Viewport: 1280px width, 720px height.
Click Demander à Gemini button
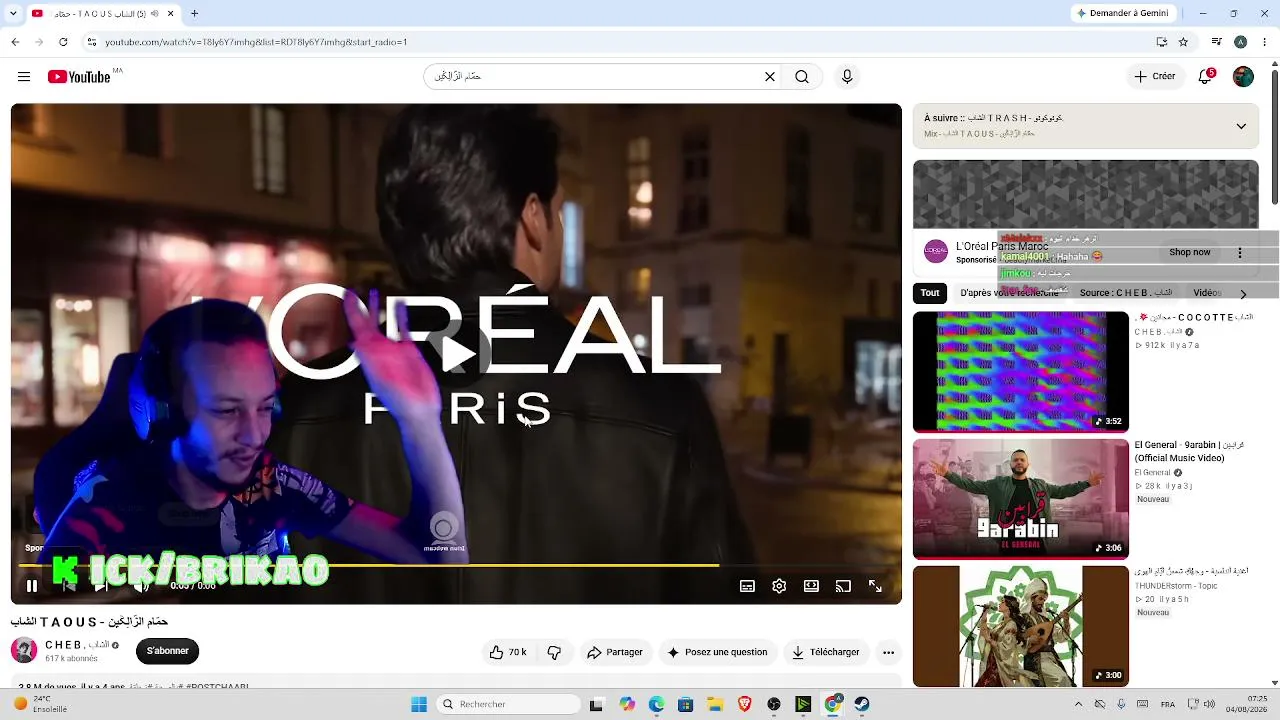pyautogui.click(x=1122, y=13)
